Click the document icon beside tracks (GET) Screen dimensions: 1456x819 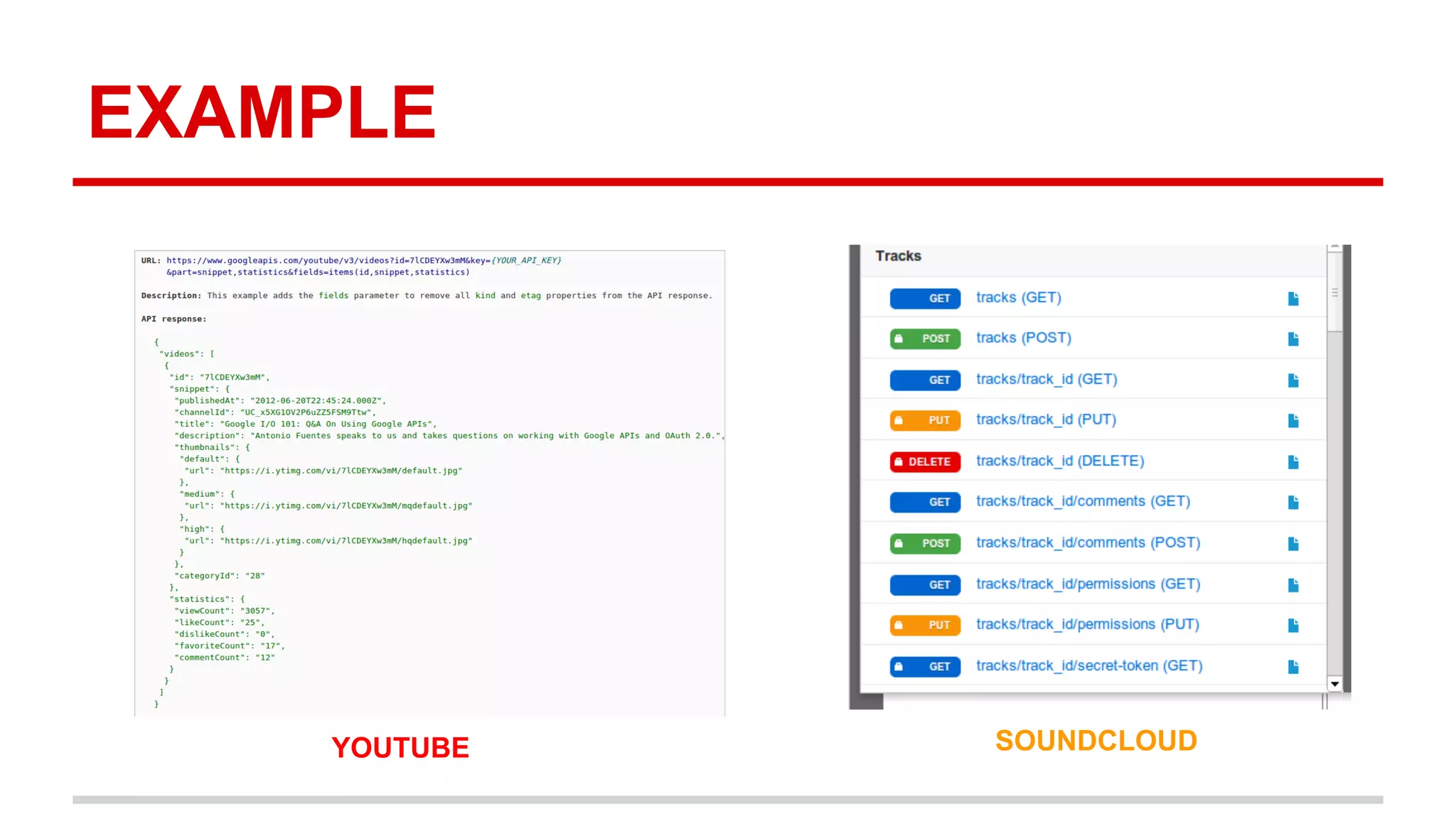(1293, 299)
